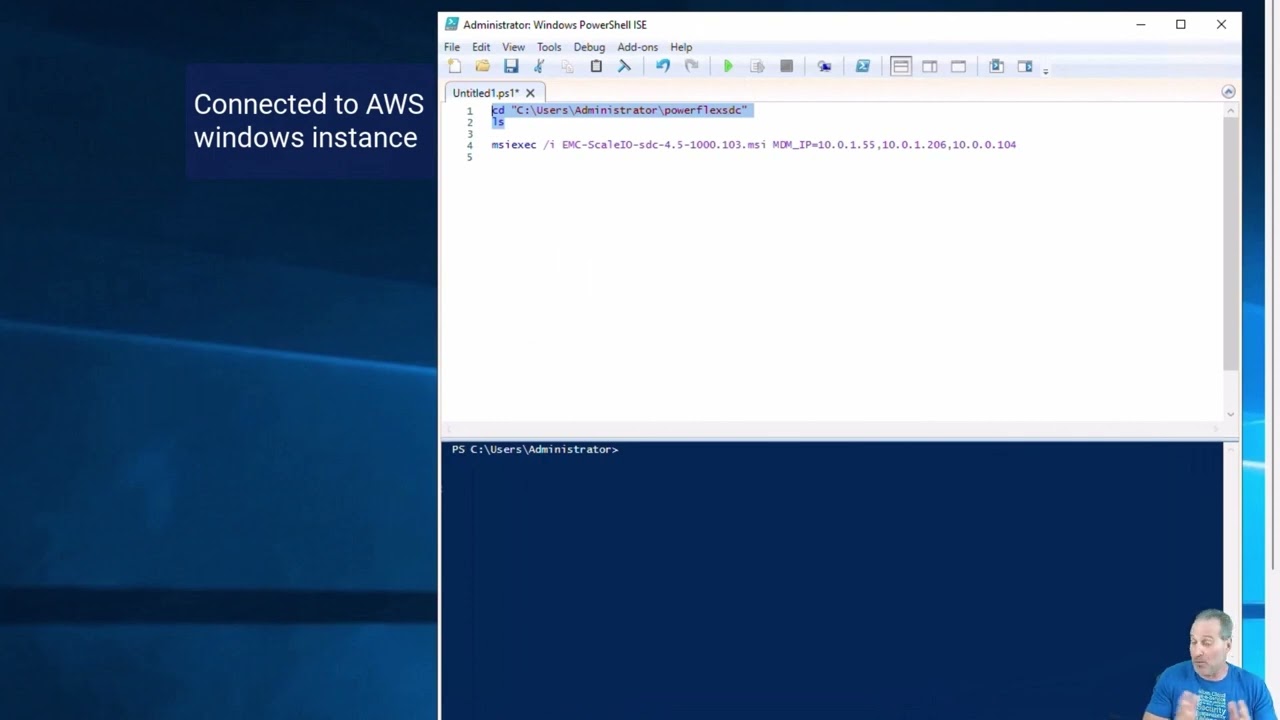Launch PowerShell.exe console icon
Screen dimensions: 1280x720
862,66
